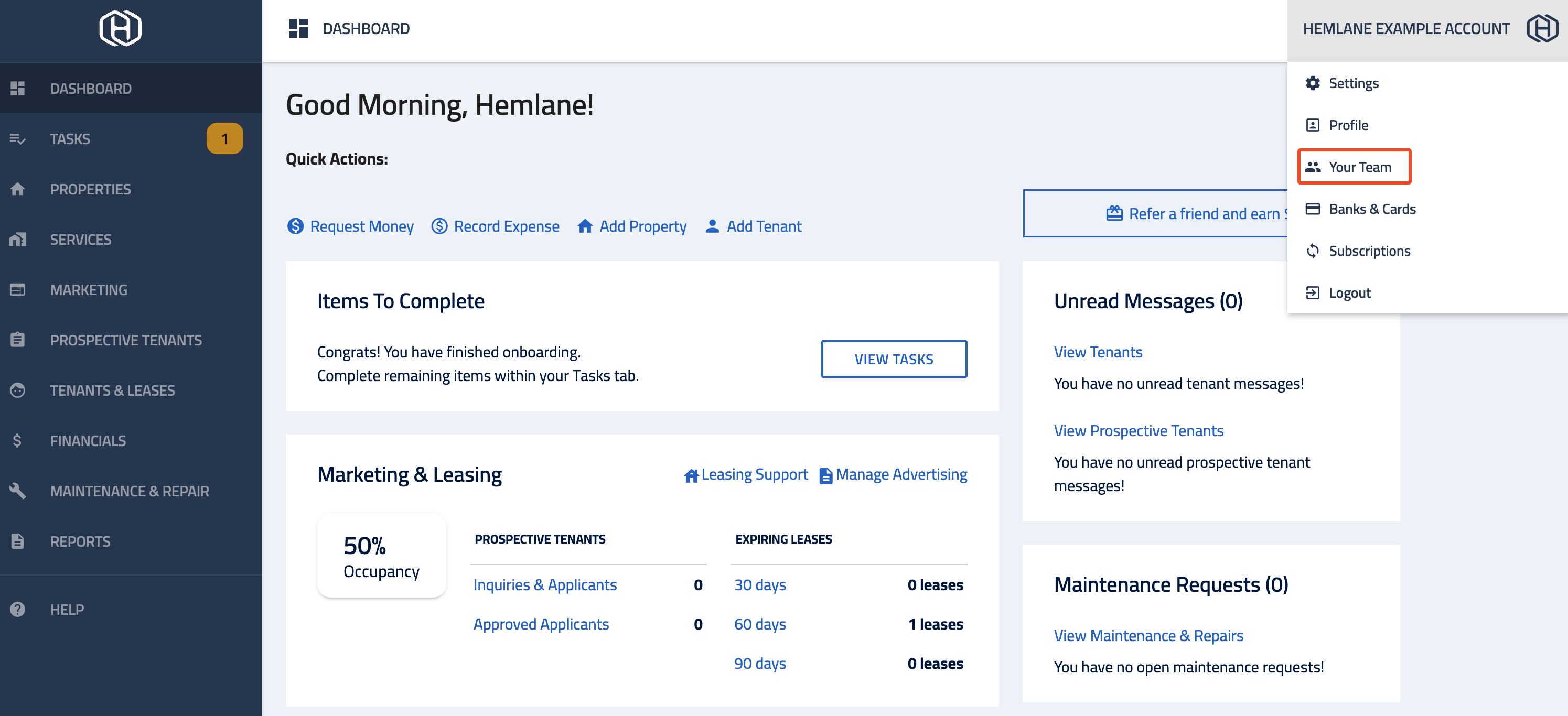Navigate to Marketing section
This screenshot has height=716, width=1568.
point(131,290)
